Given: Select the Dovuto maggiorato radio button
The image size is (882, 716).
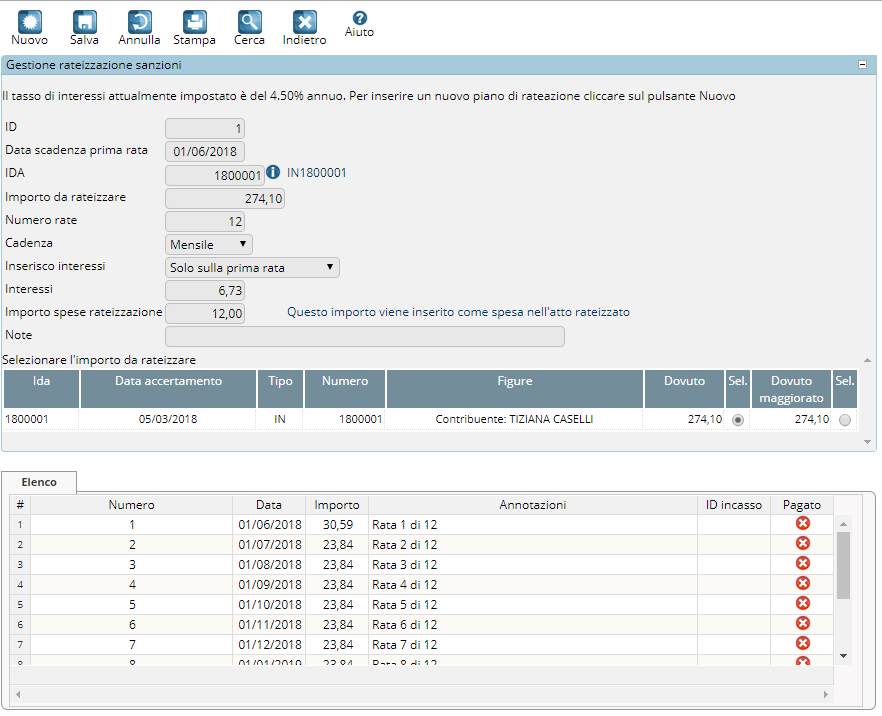Looking at the screenshot, I should click(845, 420).
